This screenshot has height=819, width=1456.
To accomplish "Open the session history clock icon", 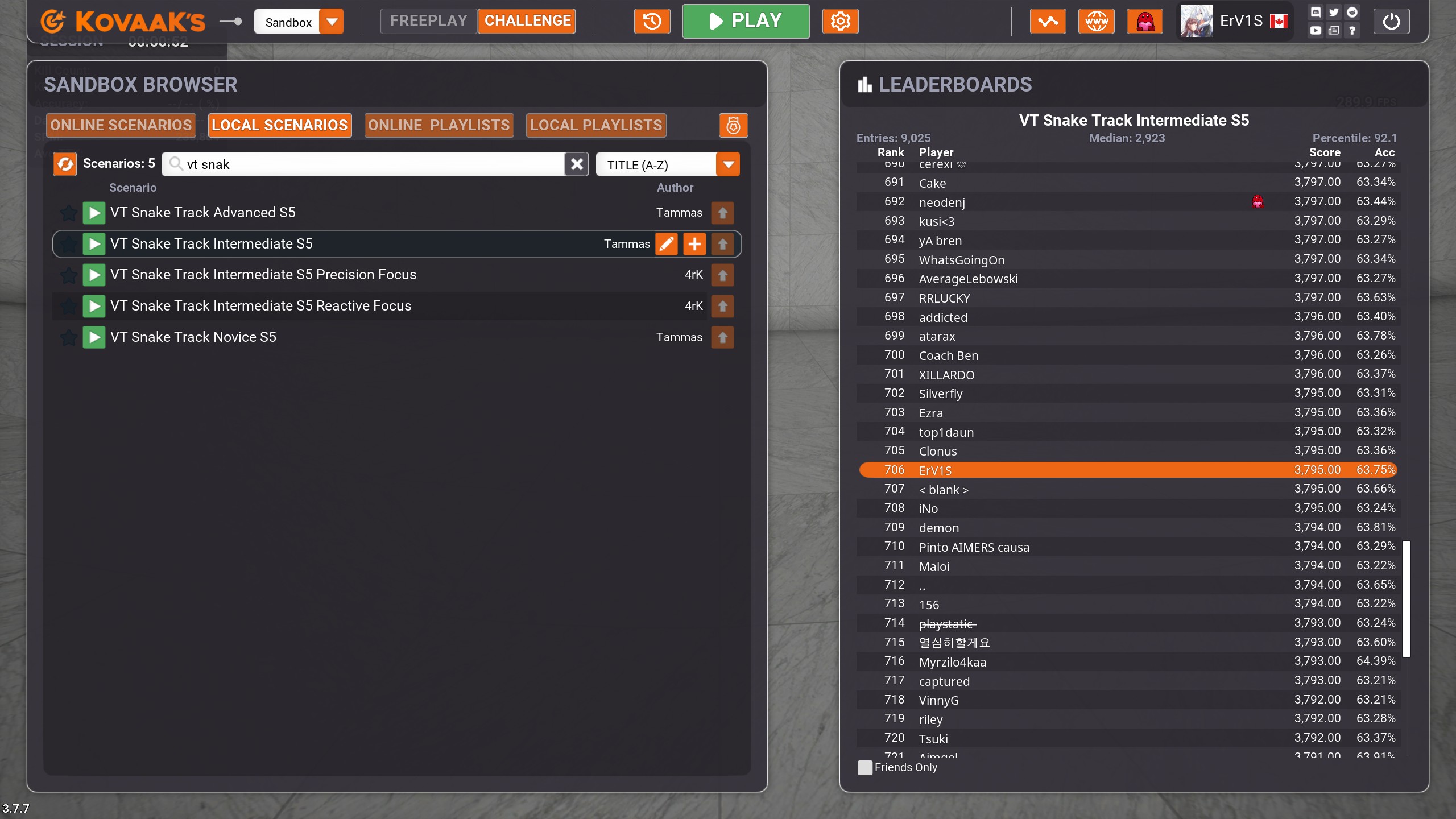I will click(652, 22).
